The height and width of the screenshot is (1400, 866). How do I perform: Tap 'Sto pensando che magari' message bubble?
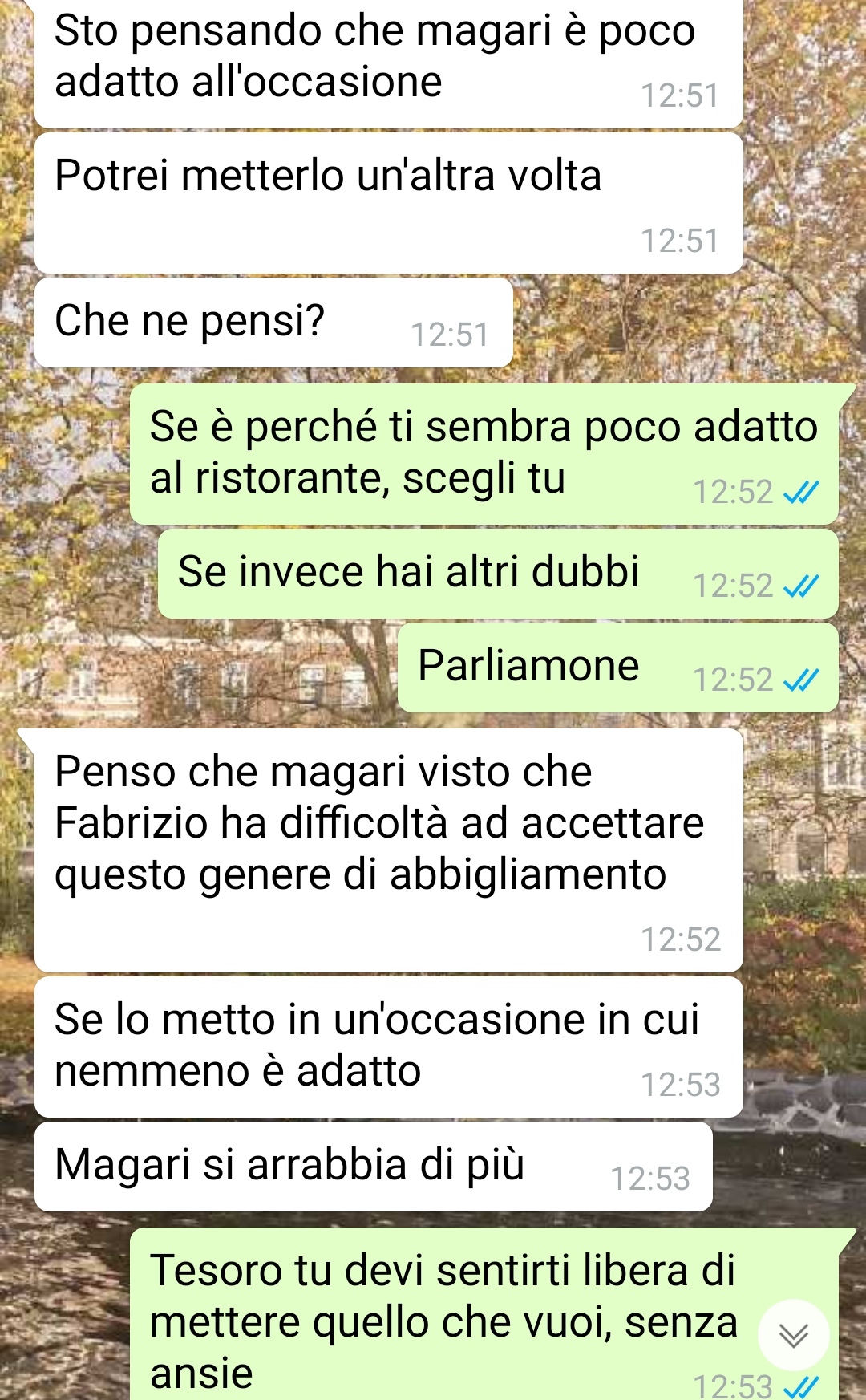tap(389, 64)
